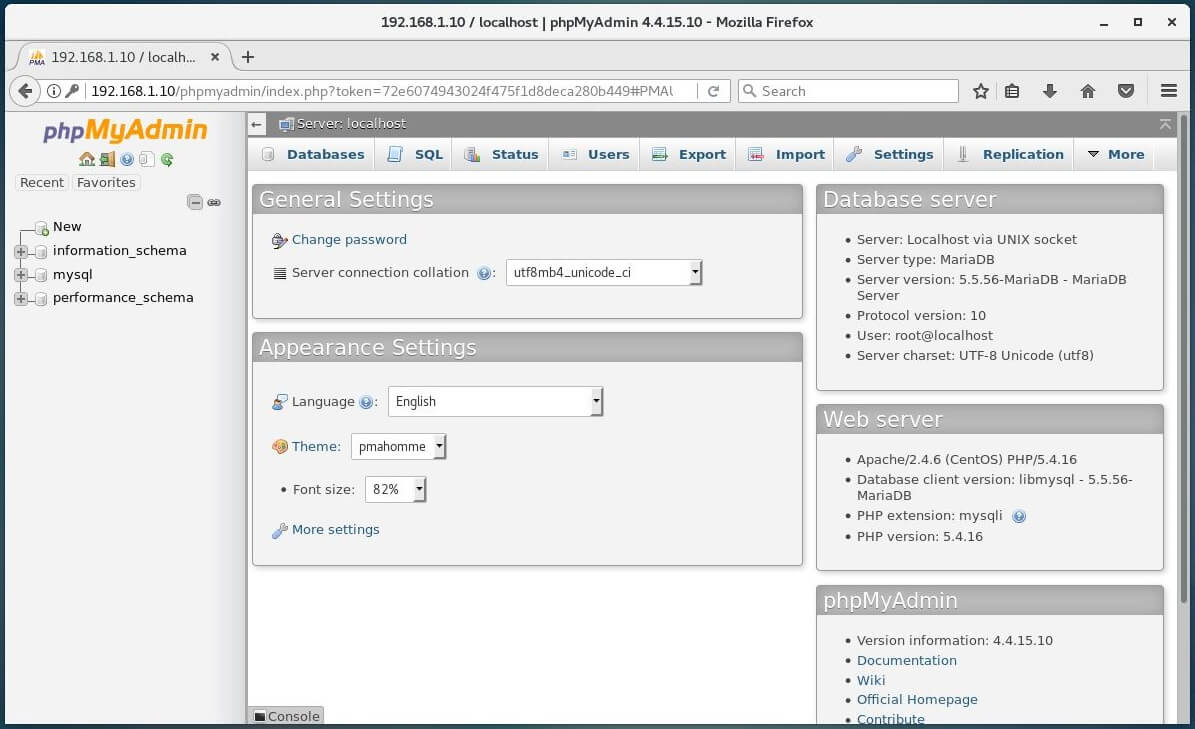The image size is (1195, 729).
Task: Switch to the Databases tab
Action: (313, 155)
